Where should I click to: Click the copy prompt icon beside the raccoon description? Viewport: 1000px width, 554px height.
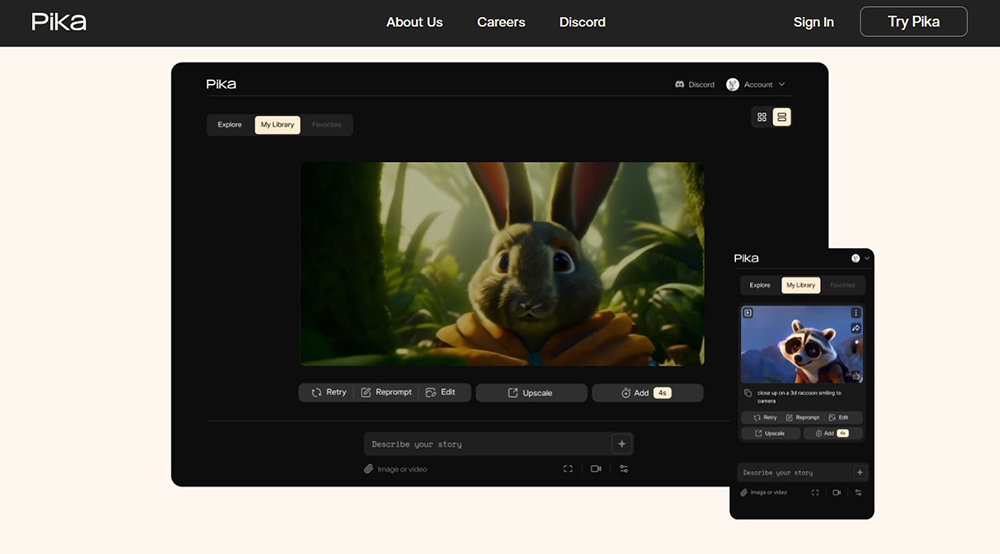click(x=748, y=394)
